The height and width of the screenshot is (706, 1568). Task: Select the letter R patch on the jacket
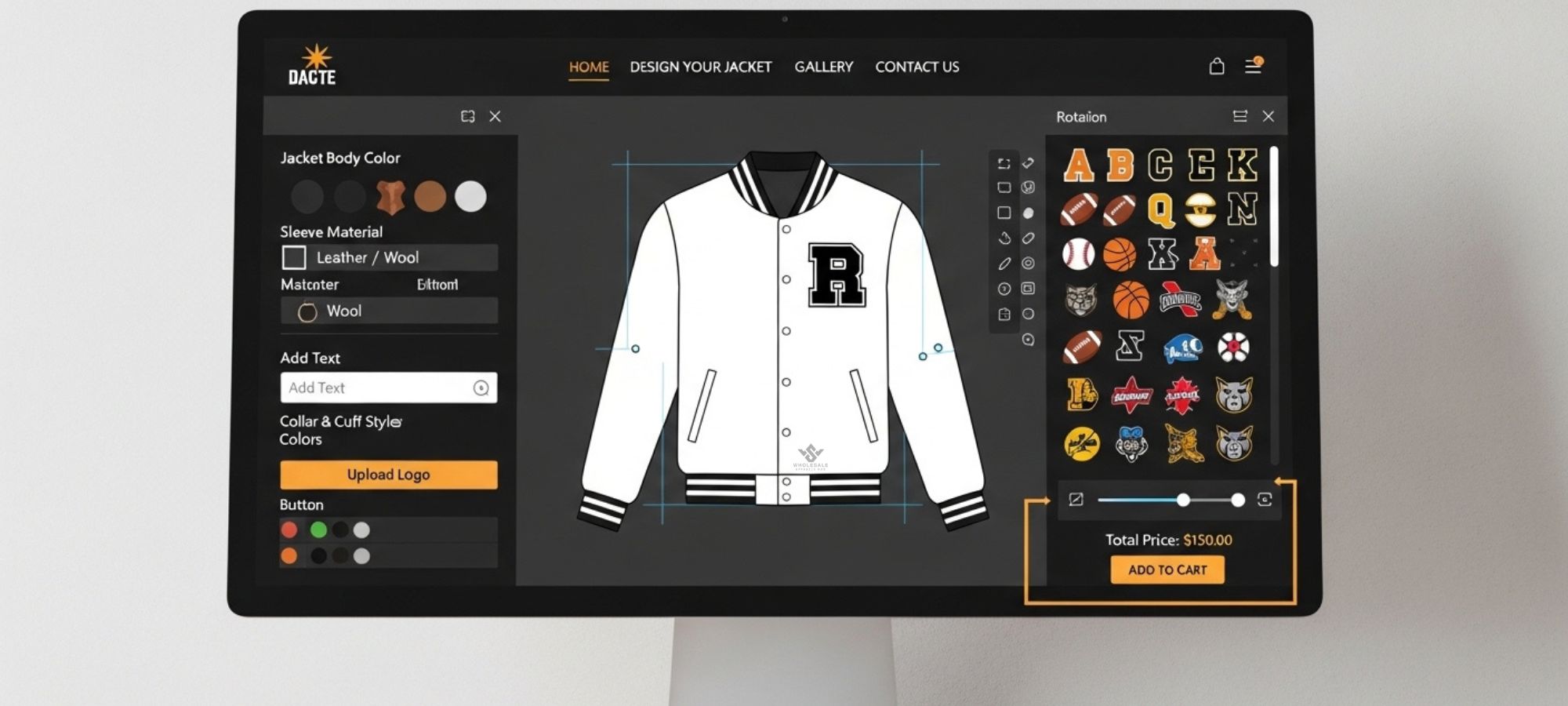click(837, 275)
